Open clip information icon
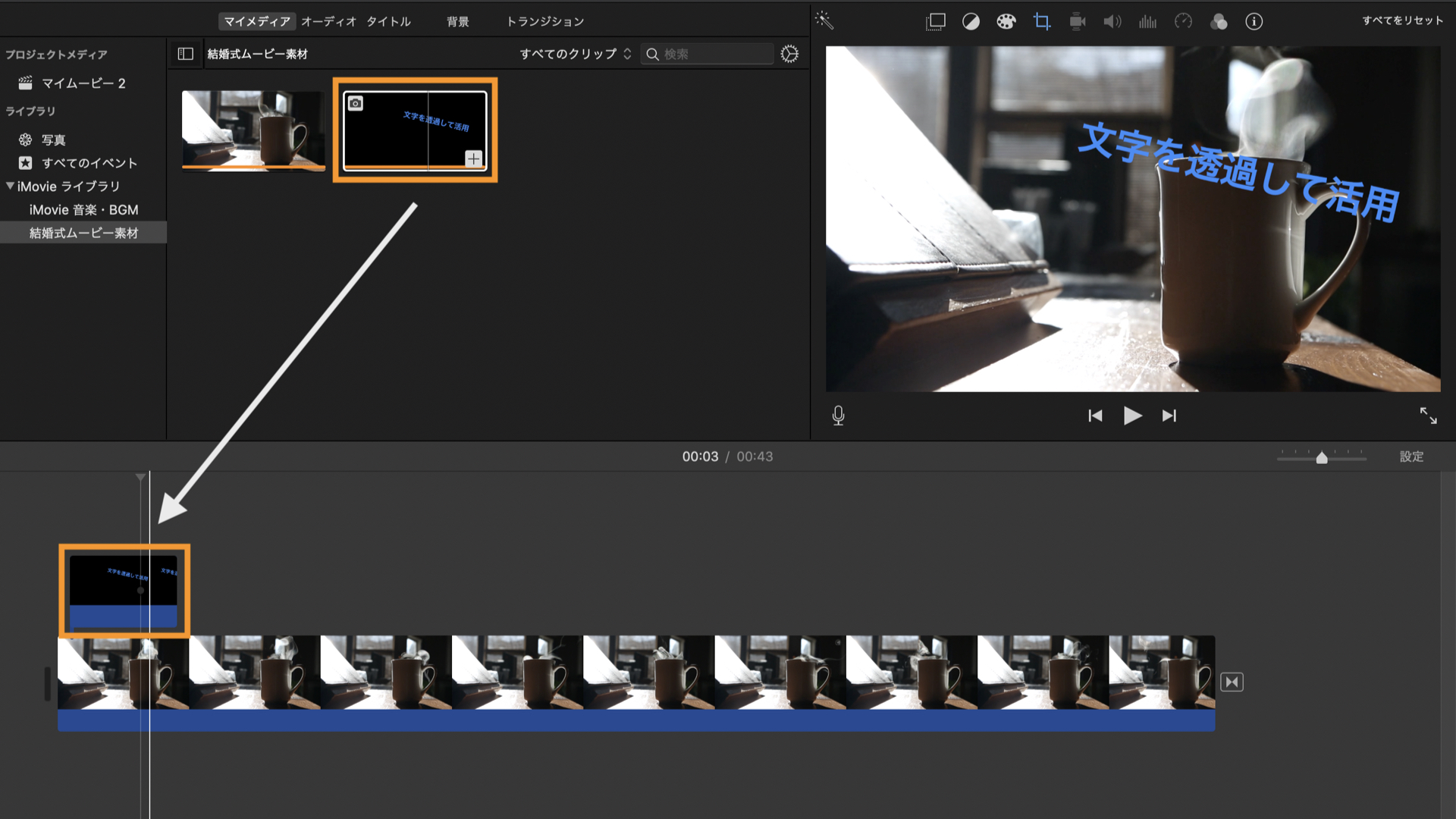Screen dimensions: 1456x819 [1254, 21]
